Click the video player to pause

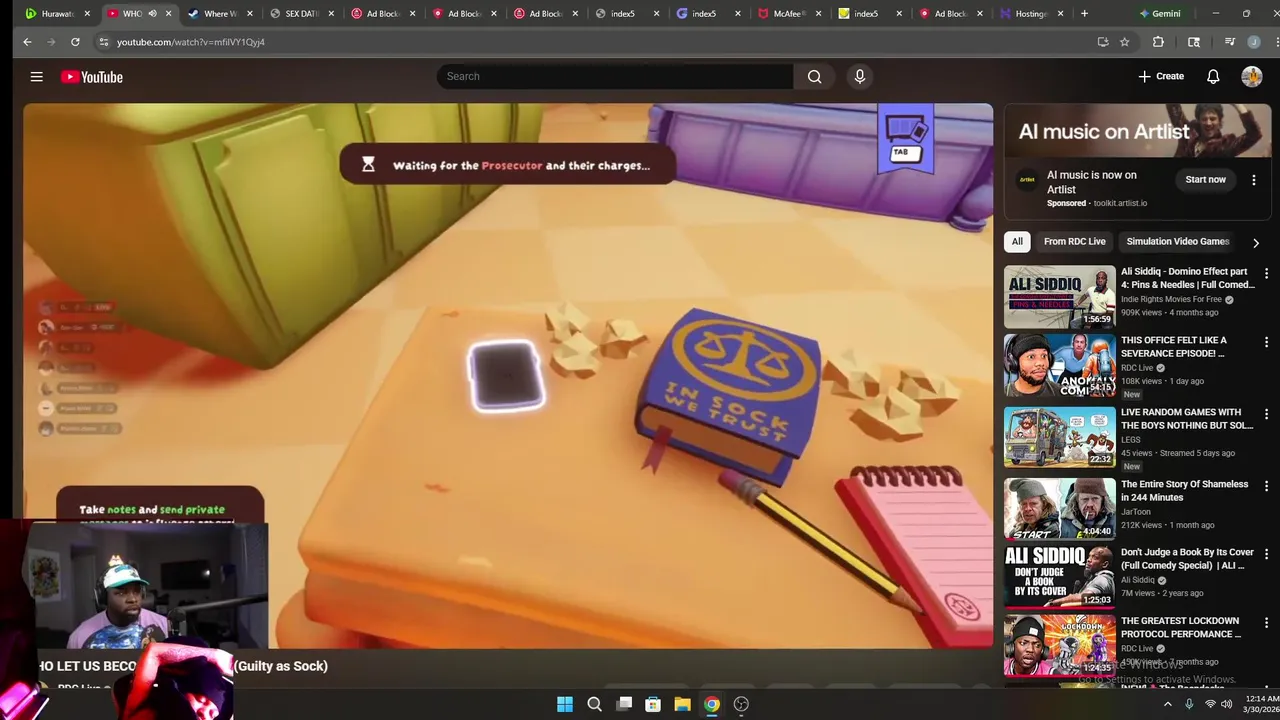(x=508, y=376)
